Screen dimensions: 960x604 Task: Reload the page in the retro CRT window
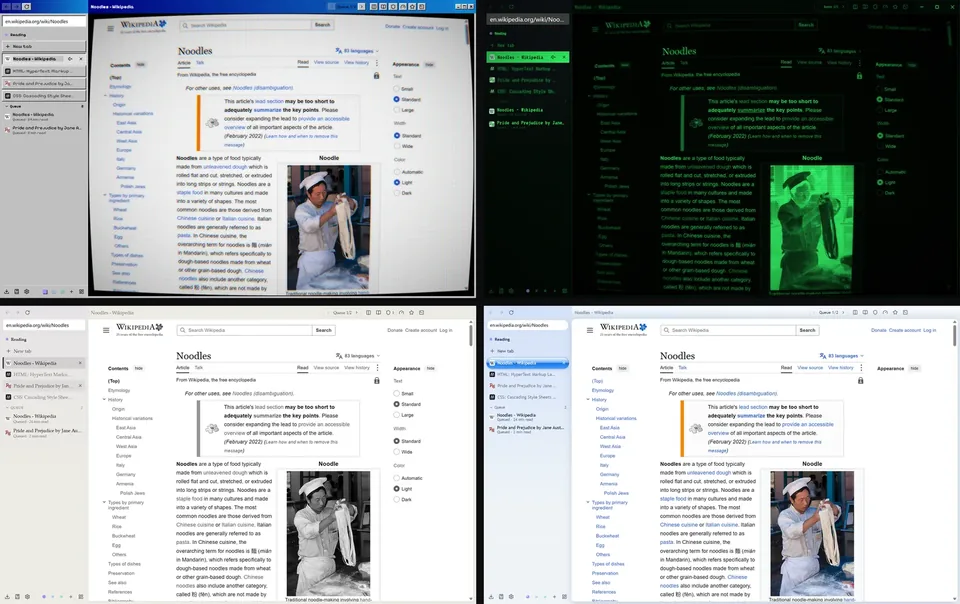pyautogui.click(x=26, y=7)
